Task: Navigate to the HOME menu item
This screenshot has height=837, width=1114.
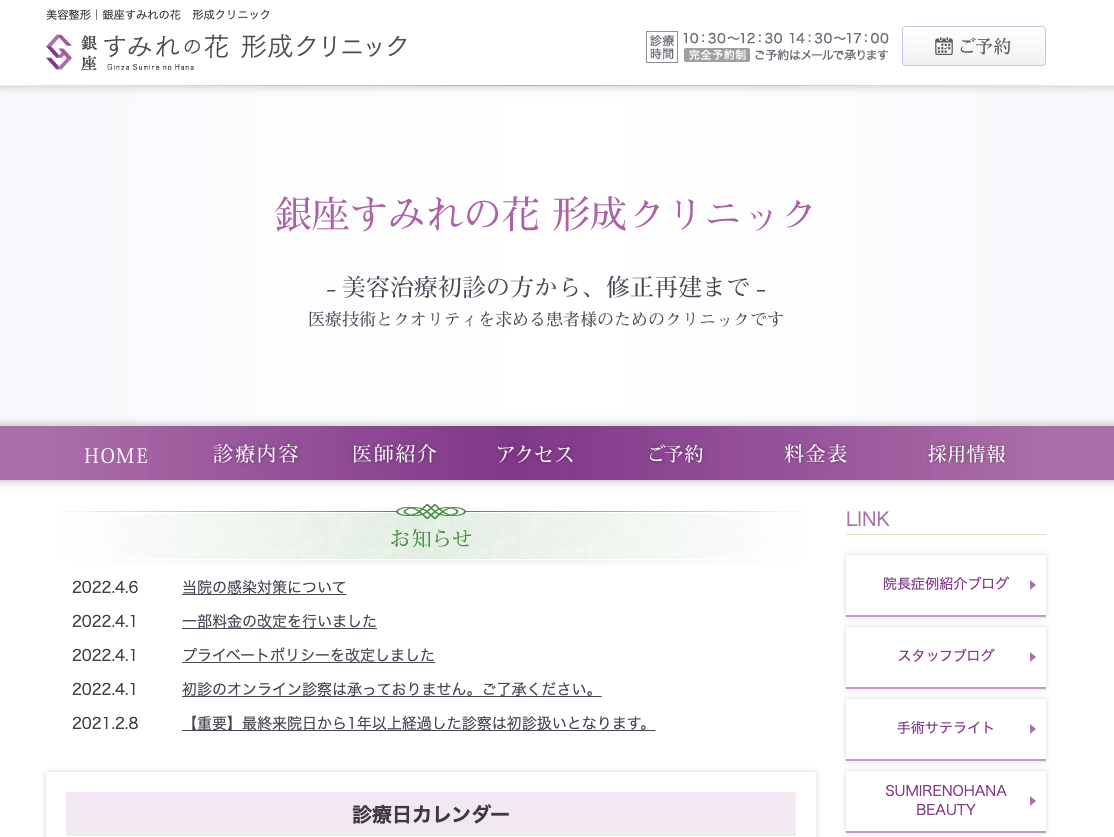Action: [115, 455]
